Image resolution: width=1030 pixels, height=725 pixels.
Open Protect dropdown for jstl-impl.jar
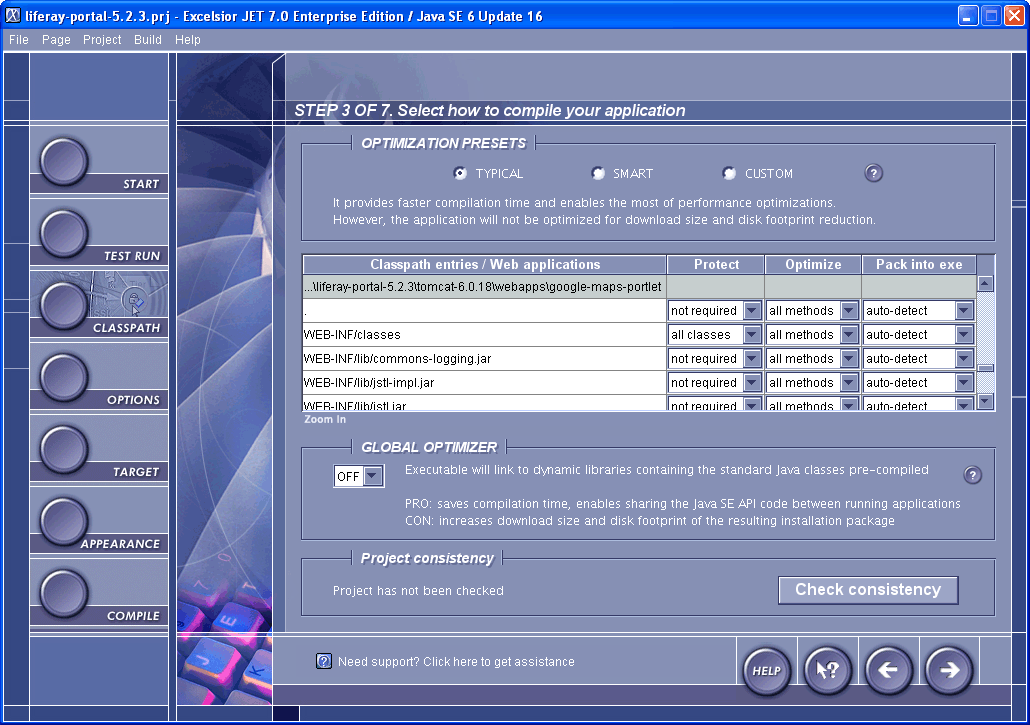click(752, 383)
